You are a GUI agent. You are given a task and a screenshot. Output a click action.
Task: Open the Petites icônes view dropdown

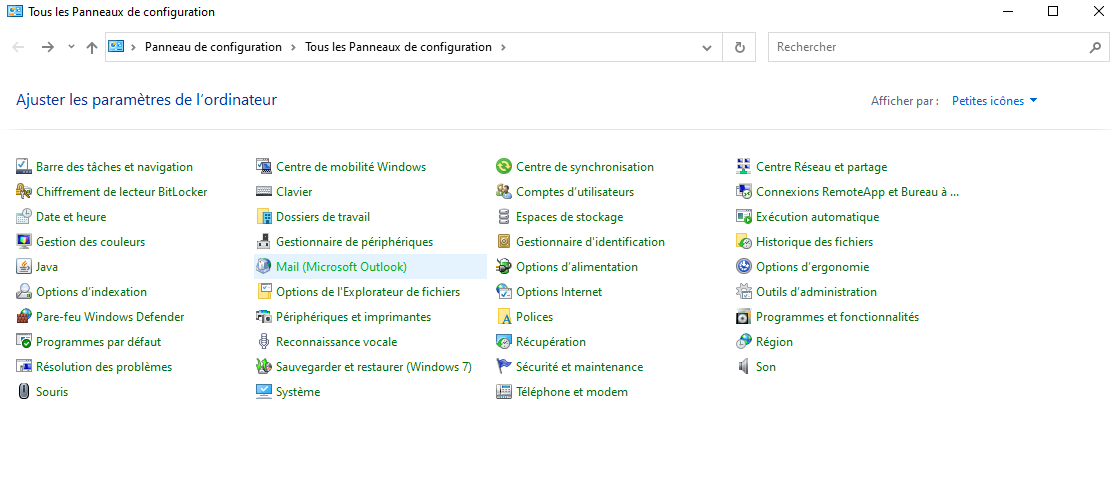[x=994, y=101]
